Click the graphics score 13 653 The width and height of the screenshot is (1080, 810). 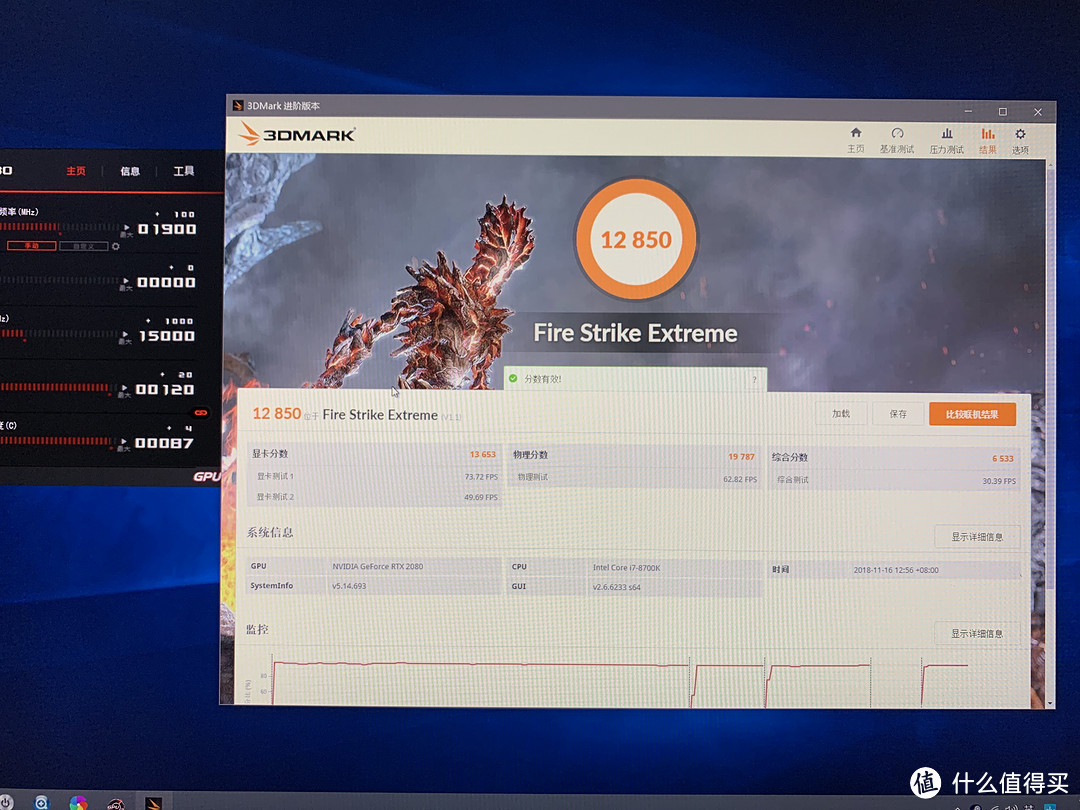tap(482, 454)
